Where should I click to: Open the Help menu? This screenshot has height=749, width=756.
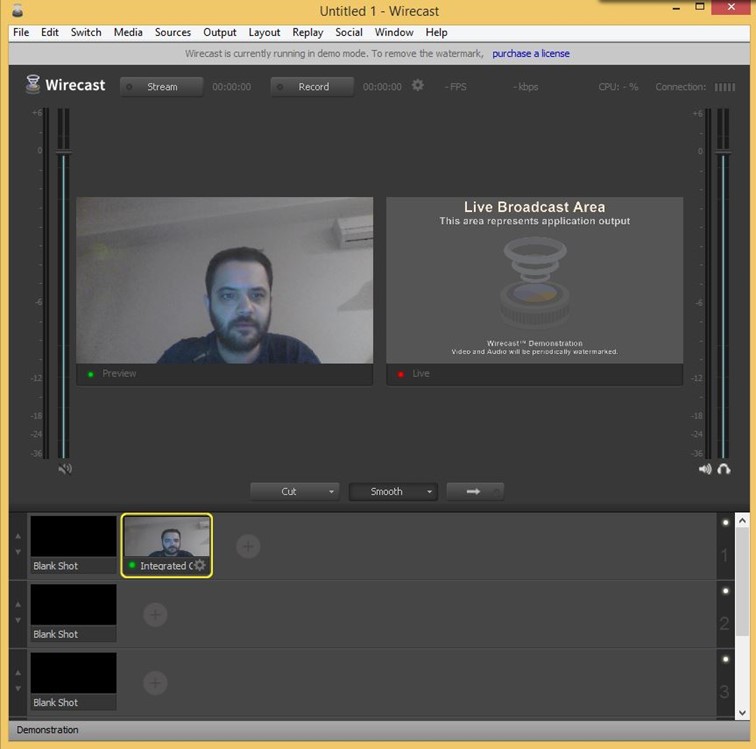pyautogui.click(x=436, y=32)
